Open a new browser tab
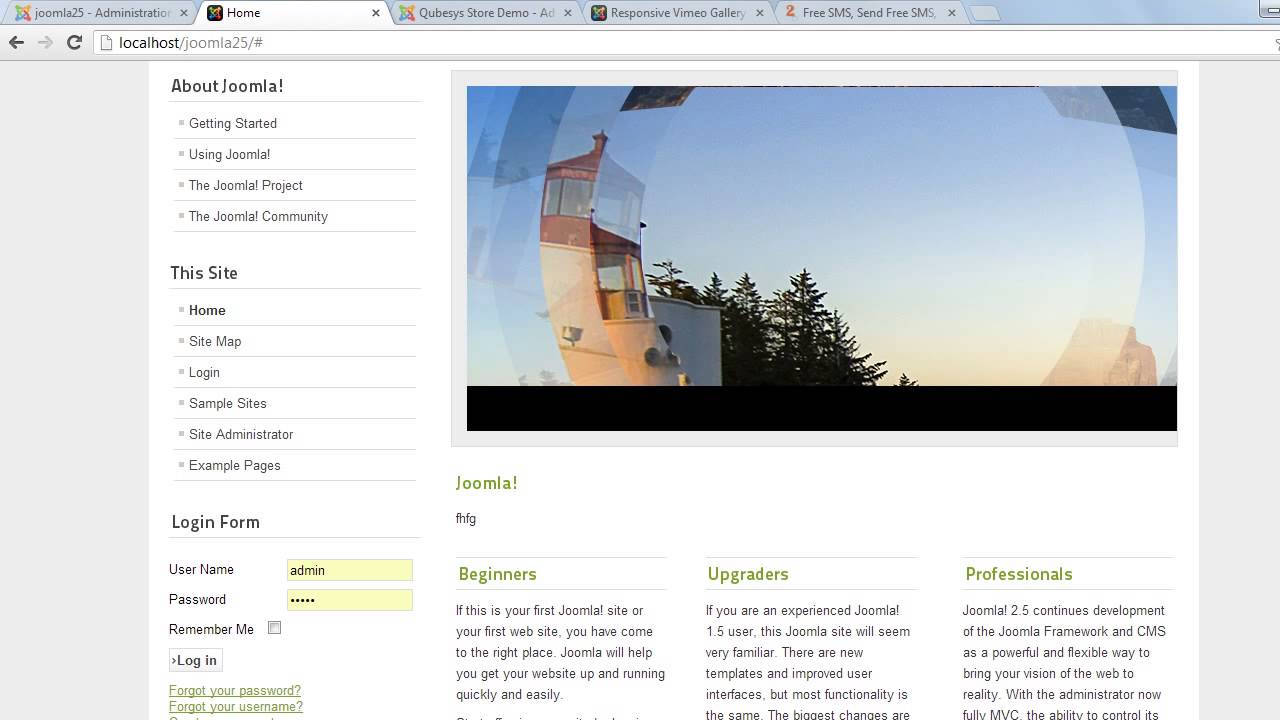1280x720 pixels. pyautogui.click(x=985, y=13)
